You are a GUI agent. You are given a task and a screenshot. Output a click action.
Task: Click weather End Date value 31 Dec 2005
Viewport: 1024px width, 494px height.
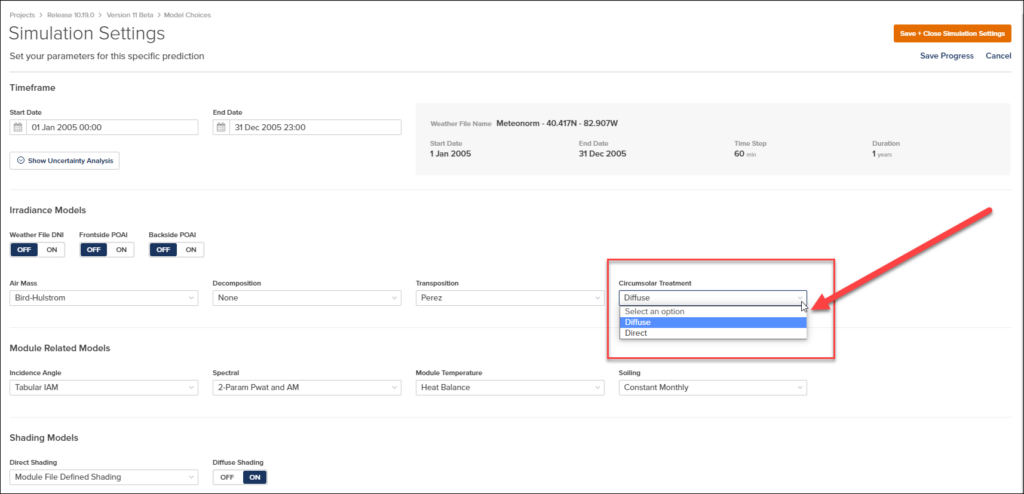coord(603,154)
